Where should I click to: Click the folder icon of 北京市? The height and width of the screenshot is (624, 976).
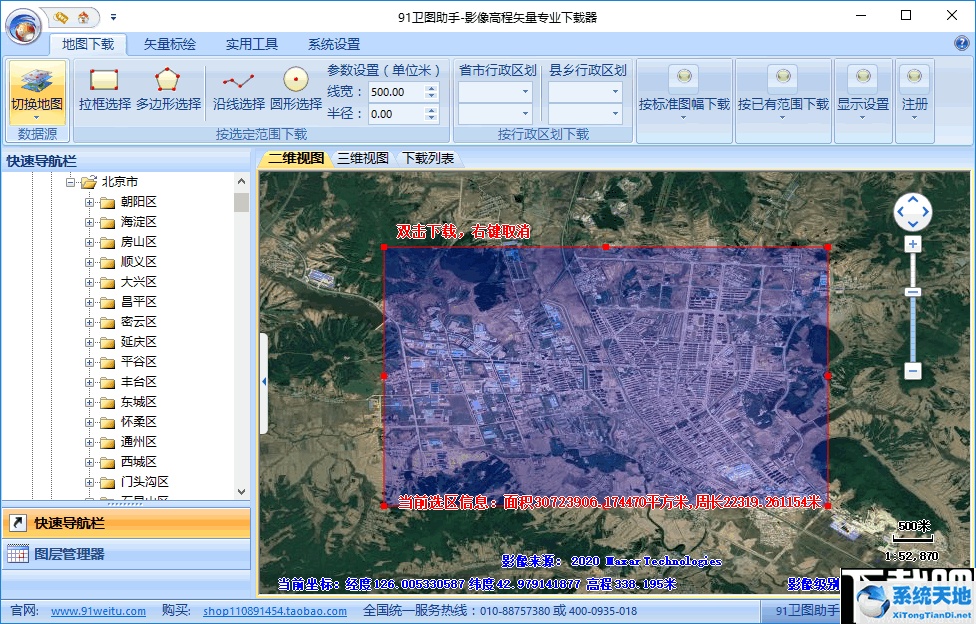click(89, 182)
